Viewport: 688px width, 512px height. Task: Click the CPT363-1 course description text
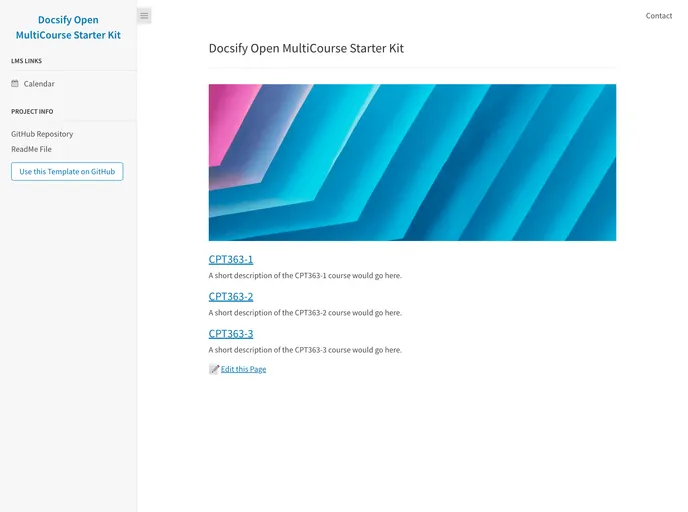305,276
